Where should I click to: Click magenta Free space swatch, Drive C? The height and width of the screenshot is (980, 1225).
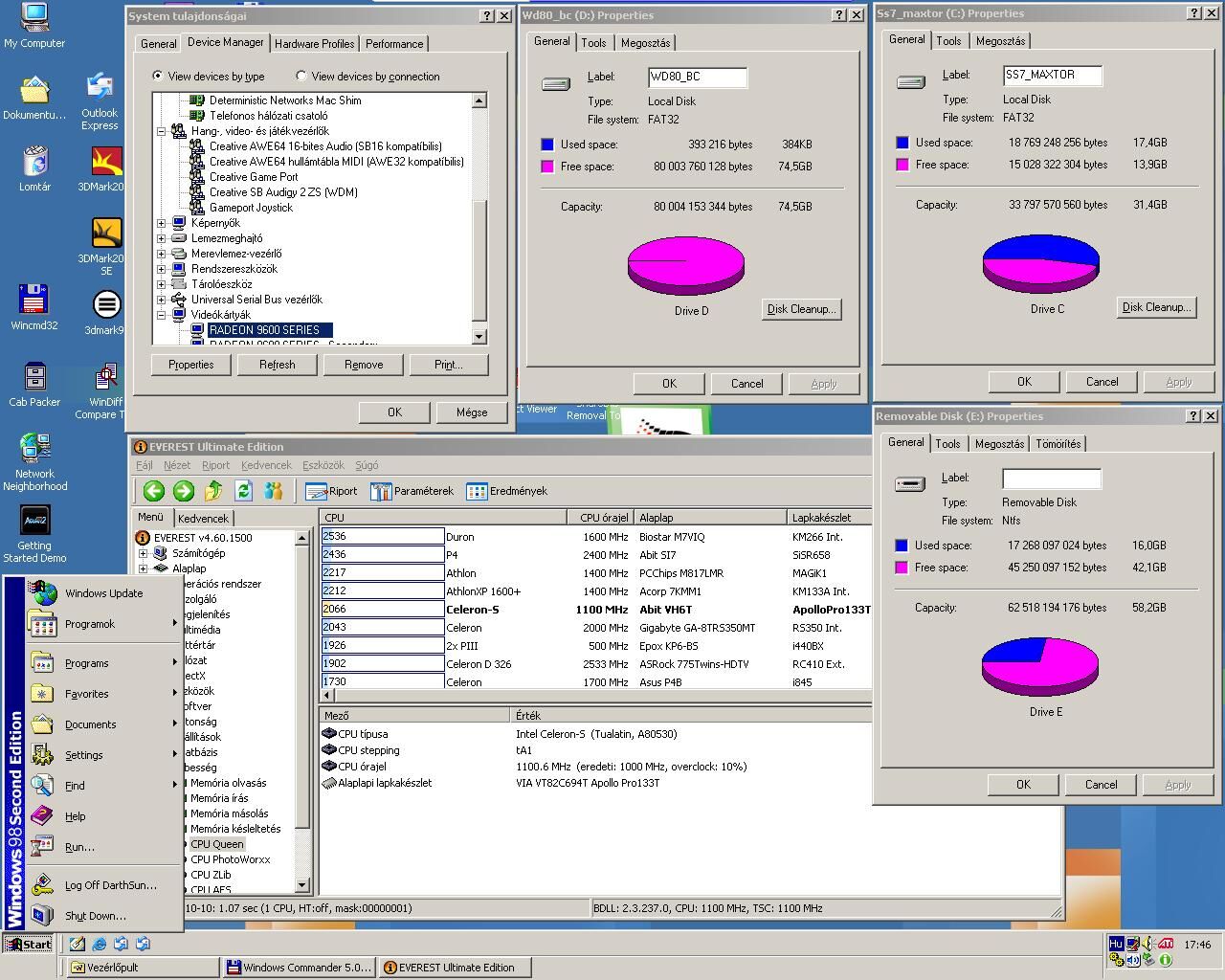tap(902, 165)
